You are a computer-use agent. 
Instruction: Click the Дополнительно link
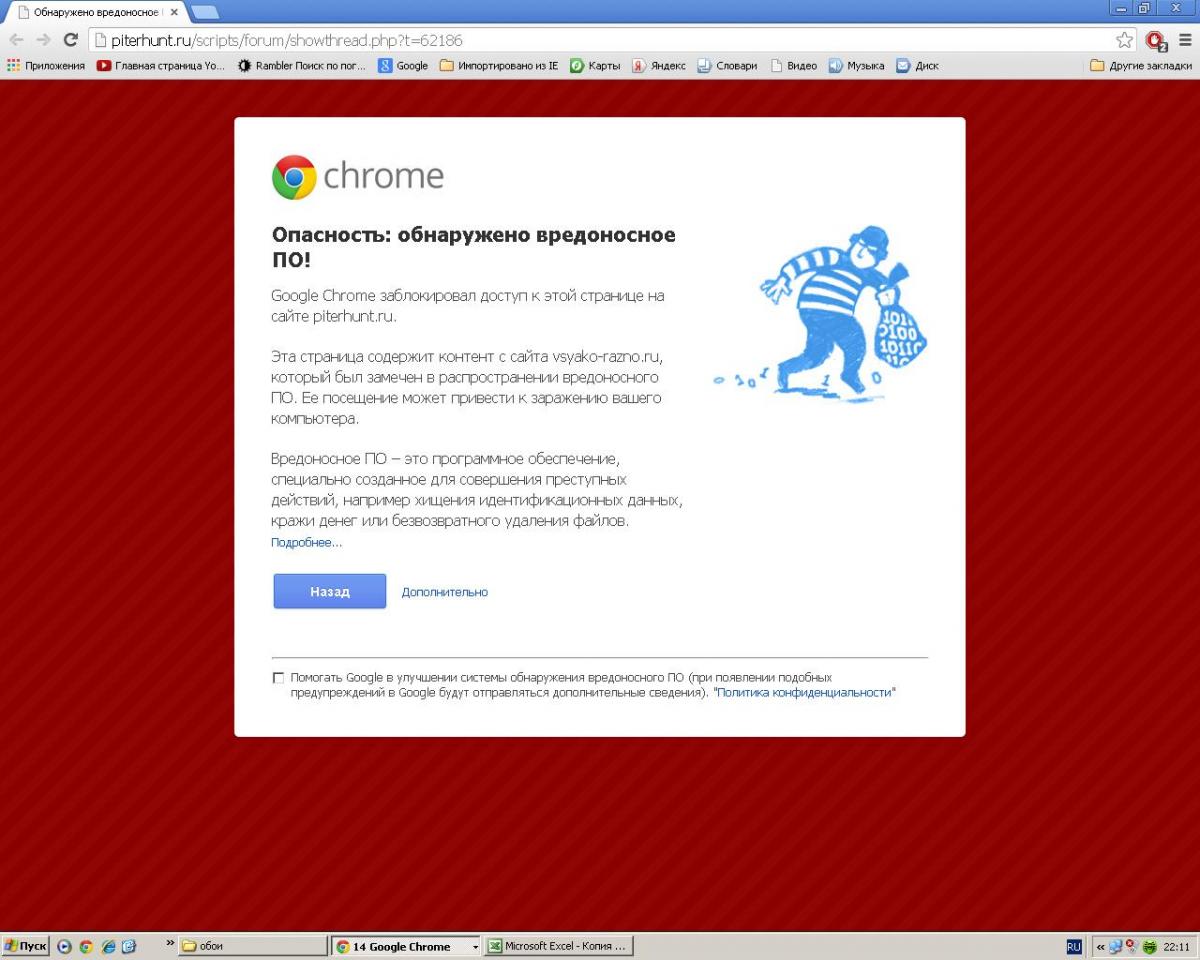[x=445, y=592]
